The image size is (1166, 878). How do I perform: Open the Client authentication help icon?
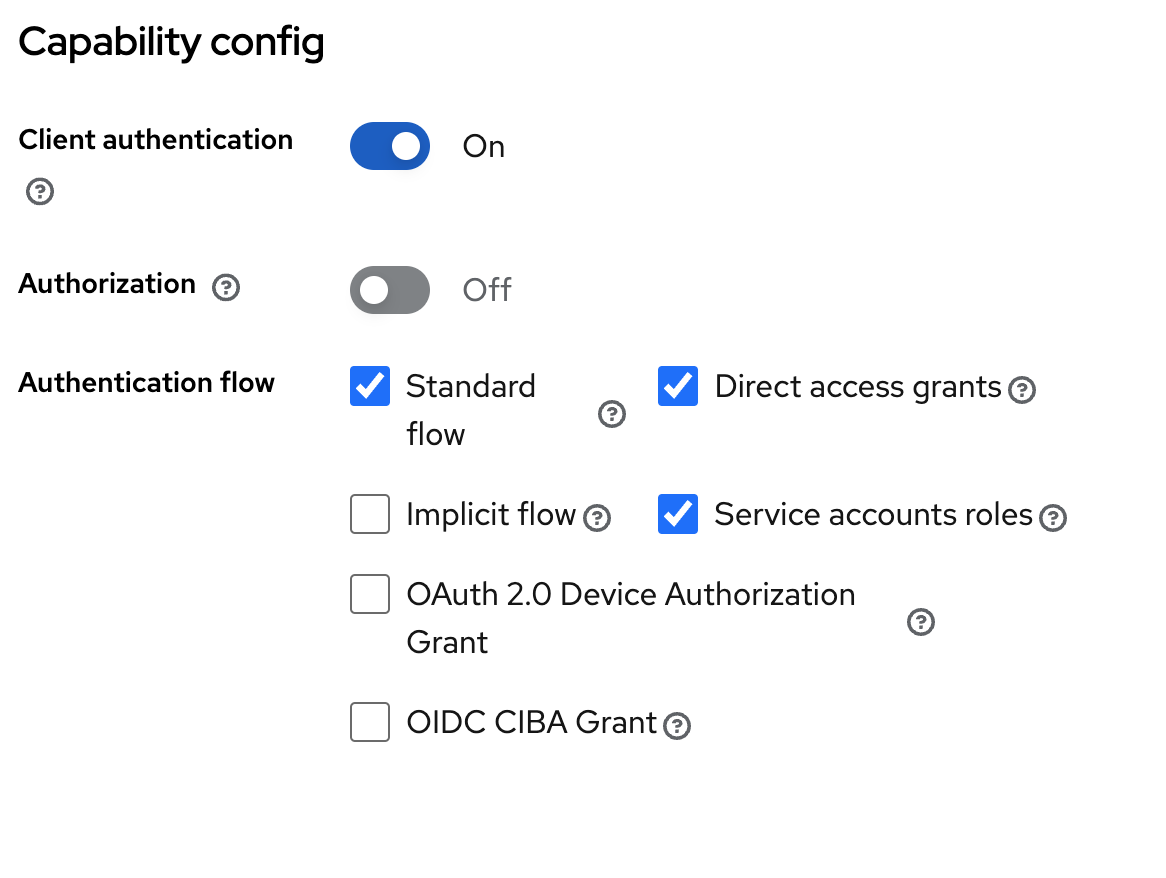[39, 191]
